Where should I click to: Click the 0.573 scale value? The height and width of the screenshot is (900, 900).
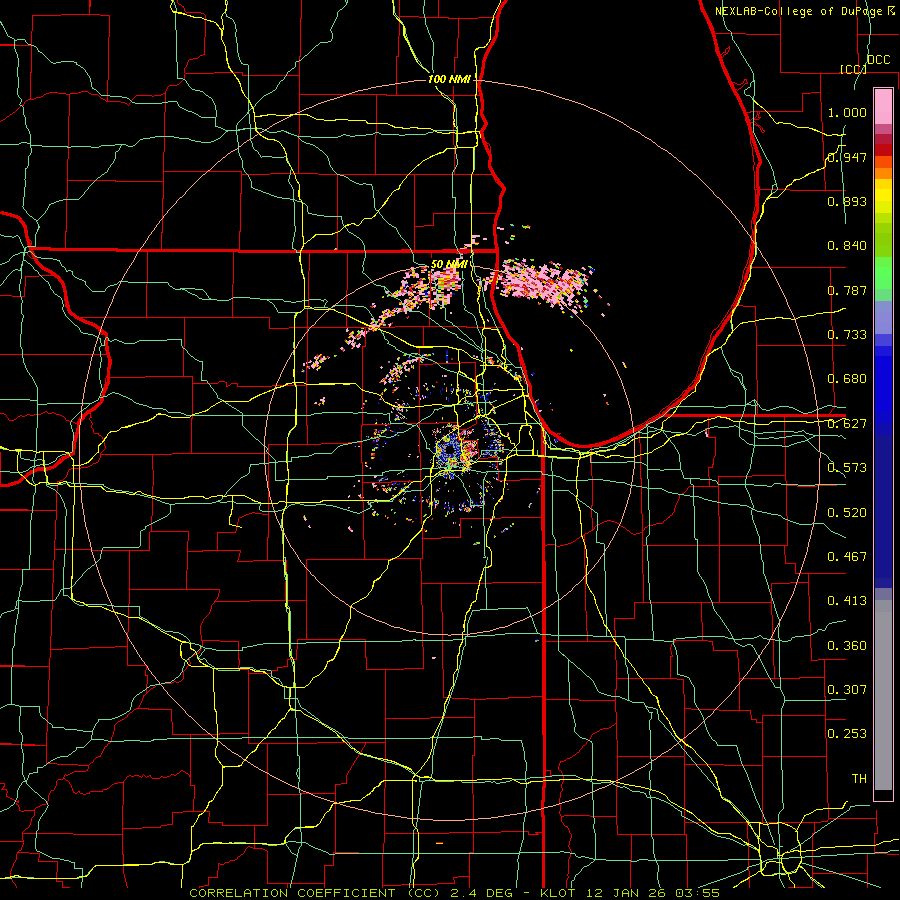pos(847,468)
